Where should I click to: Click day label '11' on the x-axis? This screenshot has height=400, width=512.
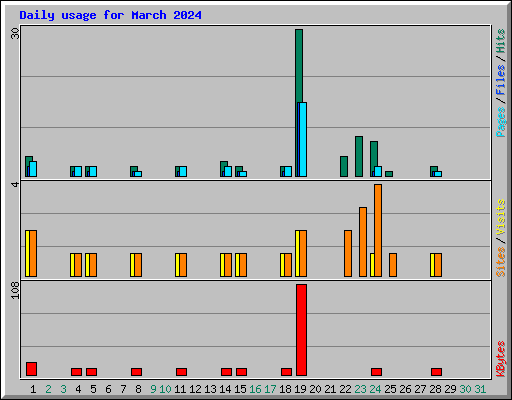click(x=180, y=389)
